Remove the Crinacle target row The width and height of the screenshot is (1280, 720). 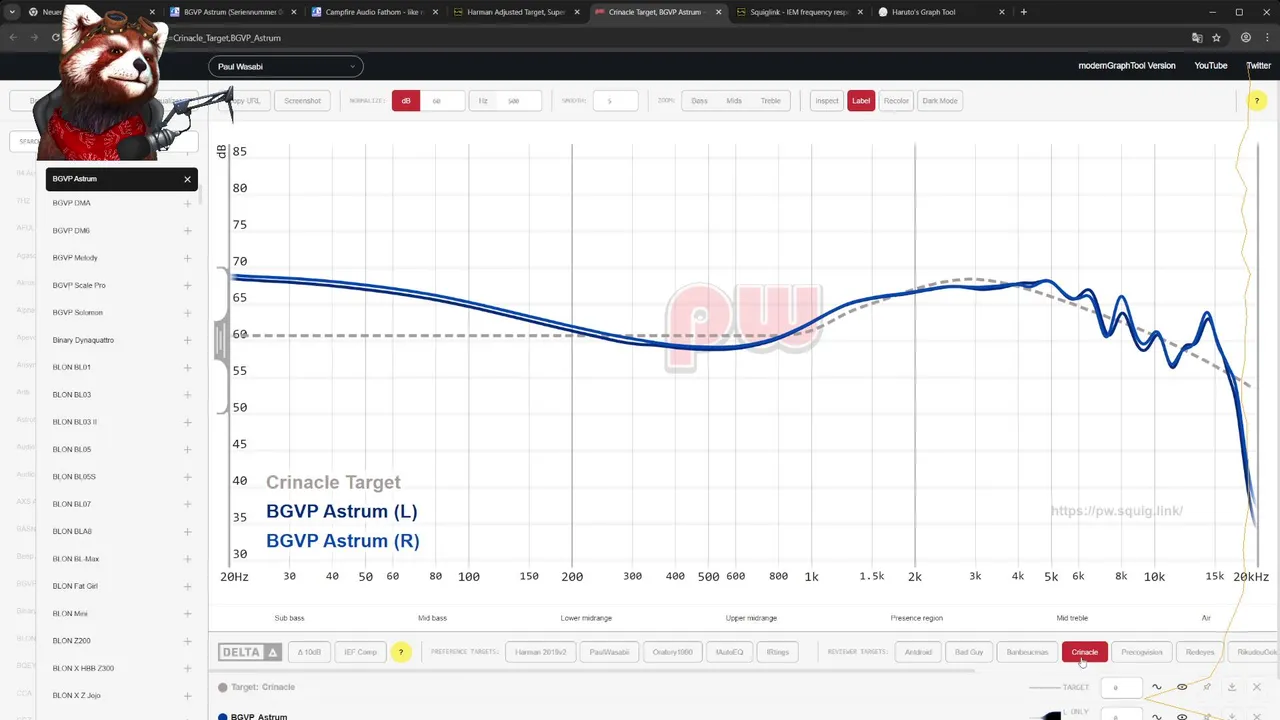[1257, 687]
